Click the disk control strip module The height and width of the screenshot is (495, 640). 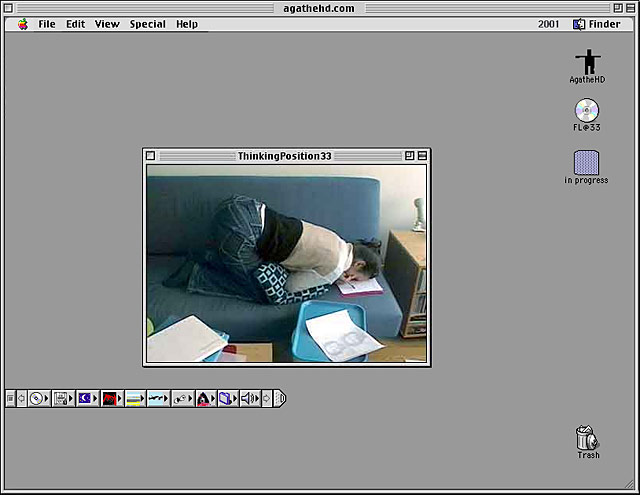pyautogui.click(x=63, y=398)
